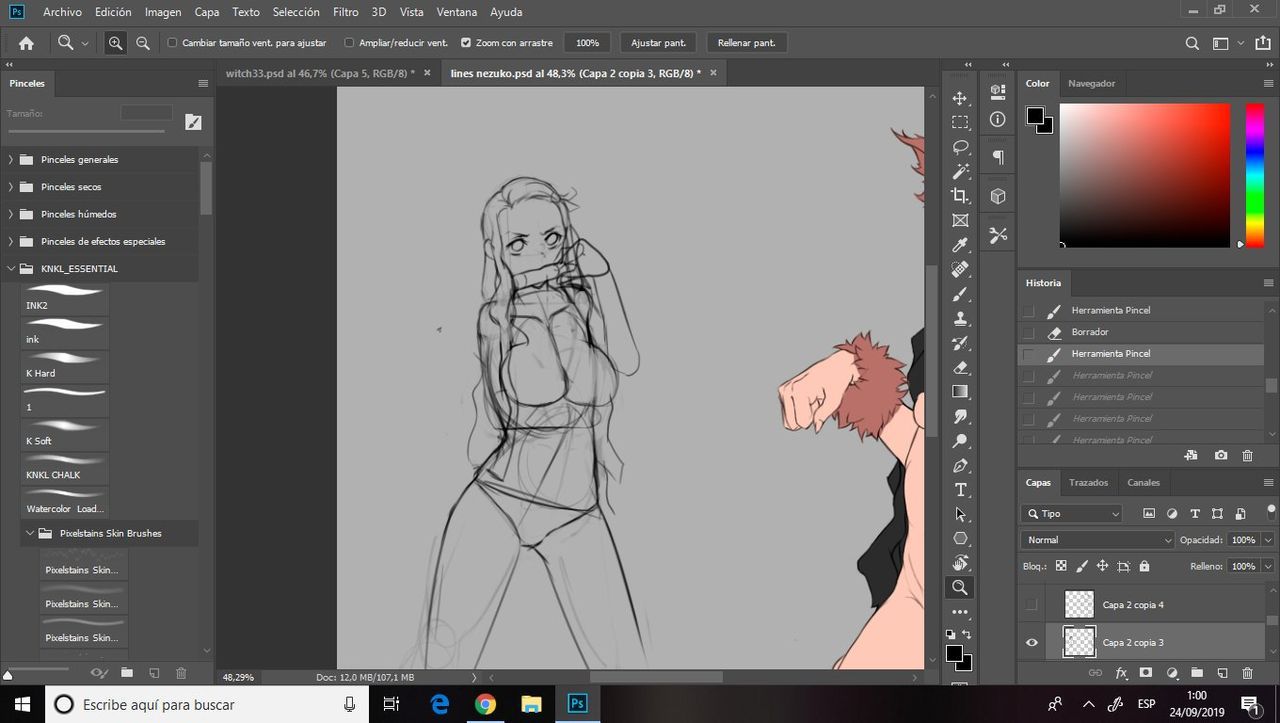1280x723 pixels.
Task: Switch to the witch33.psd document tab
Action: tap(320, 73)
